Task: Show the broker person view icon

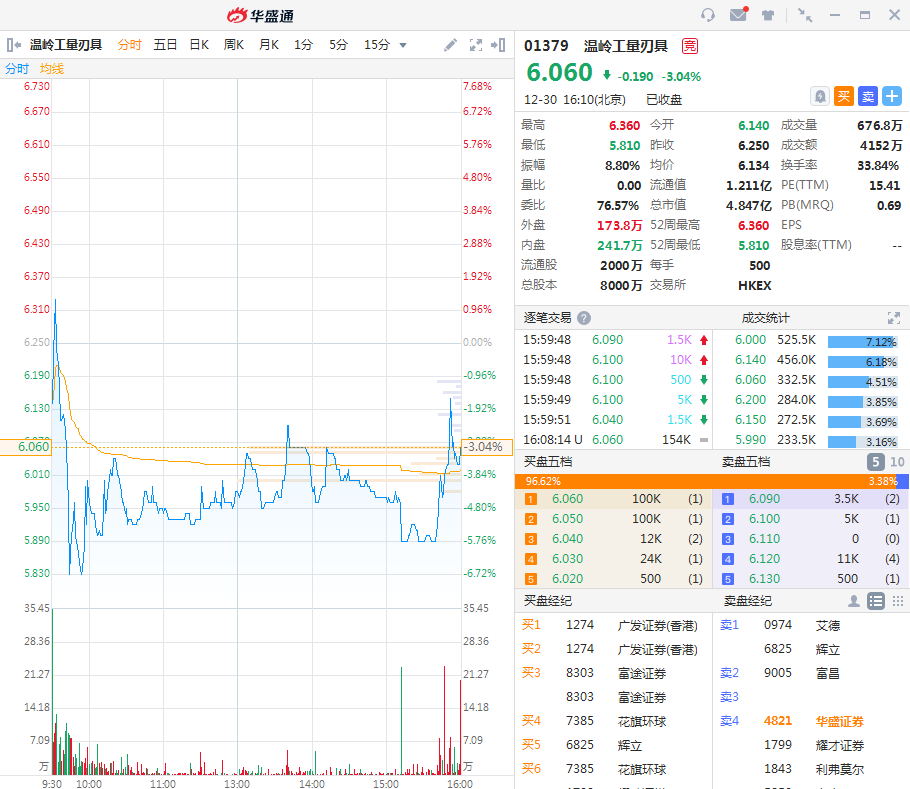Action: click(854, 601)
